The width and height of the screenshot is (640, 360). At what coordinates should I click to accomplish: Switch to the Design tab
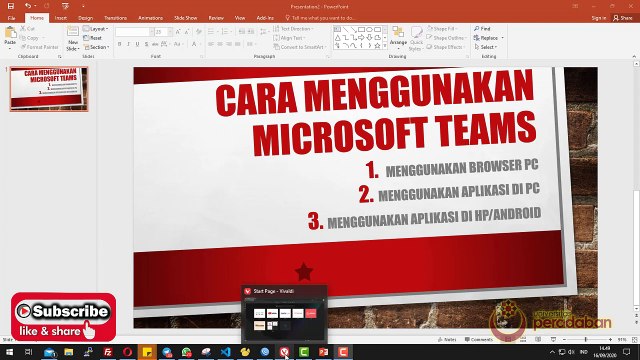pyautogui.click(x=85, y=18)
